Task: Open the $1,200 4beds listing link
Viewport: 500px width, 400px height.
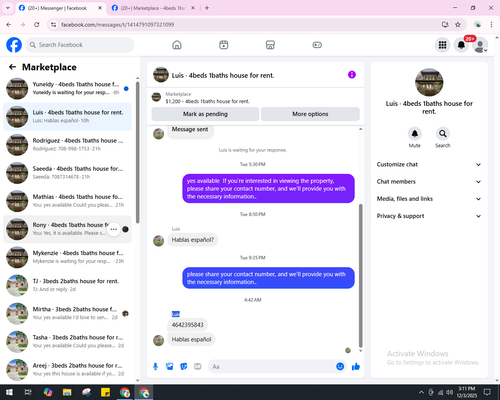Action: tap(207, 101)
